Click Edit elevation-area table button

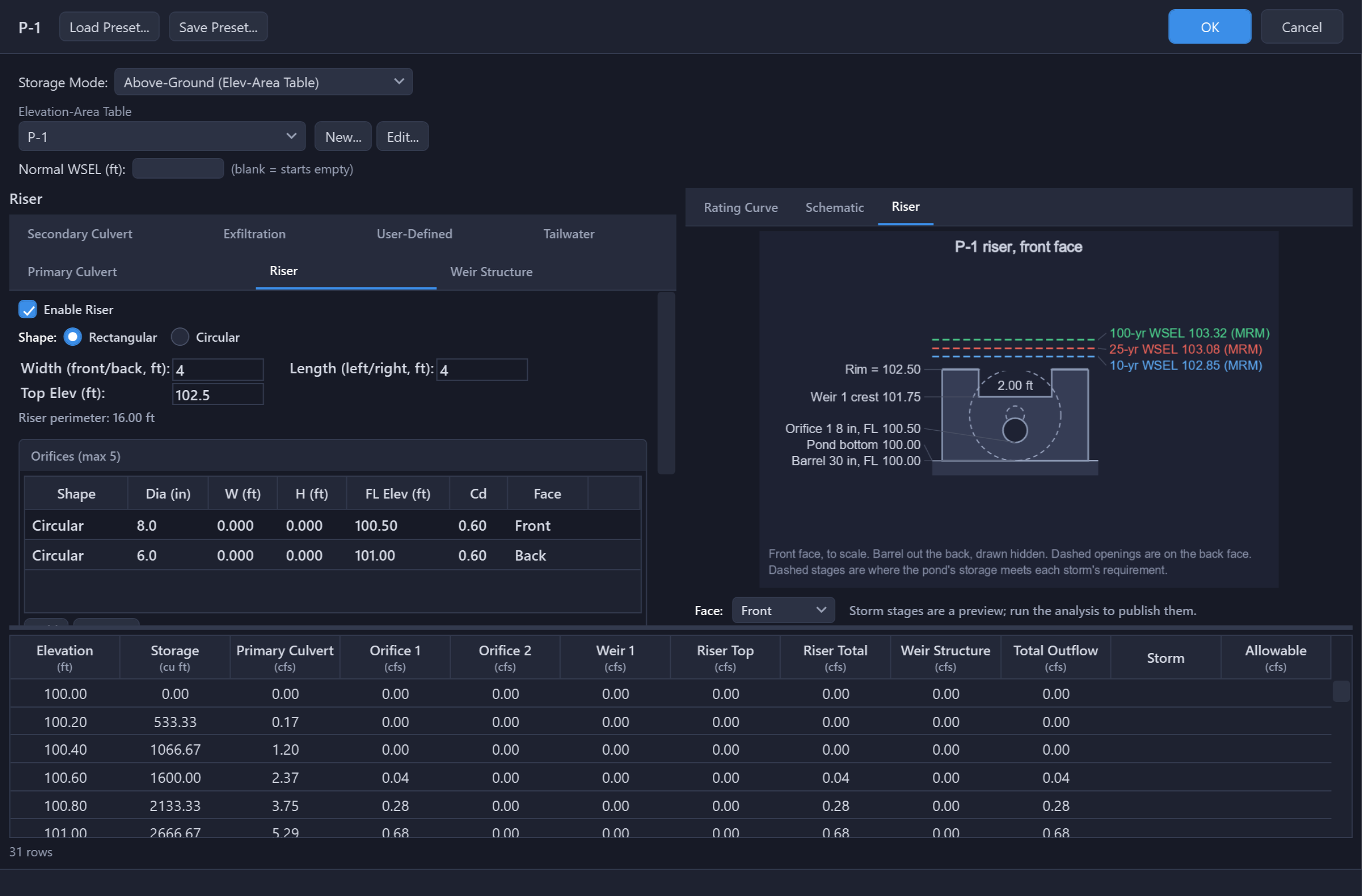click(x=403, y=137)
